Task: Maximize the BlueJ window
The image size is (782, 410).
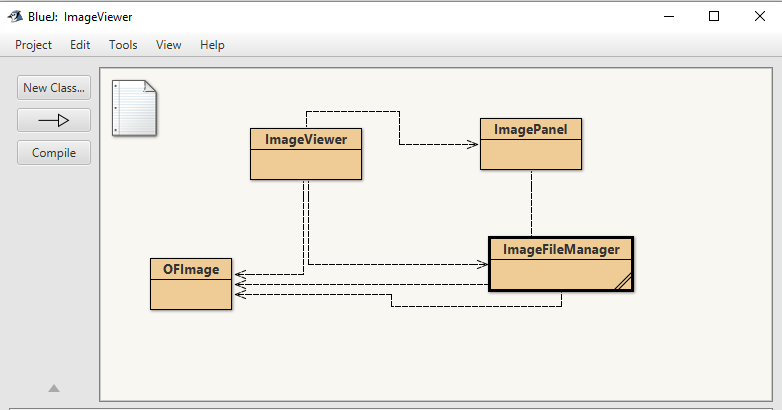Action: click(714, 16)
